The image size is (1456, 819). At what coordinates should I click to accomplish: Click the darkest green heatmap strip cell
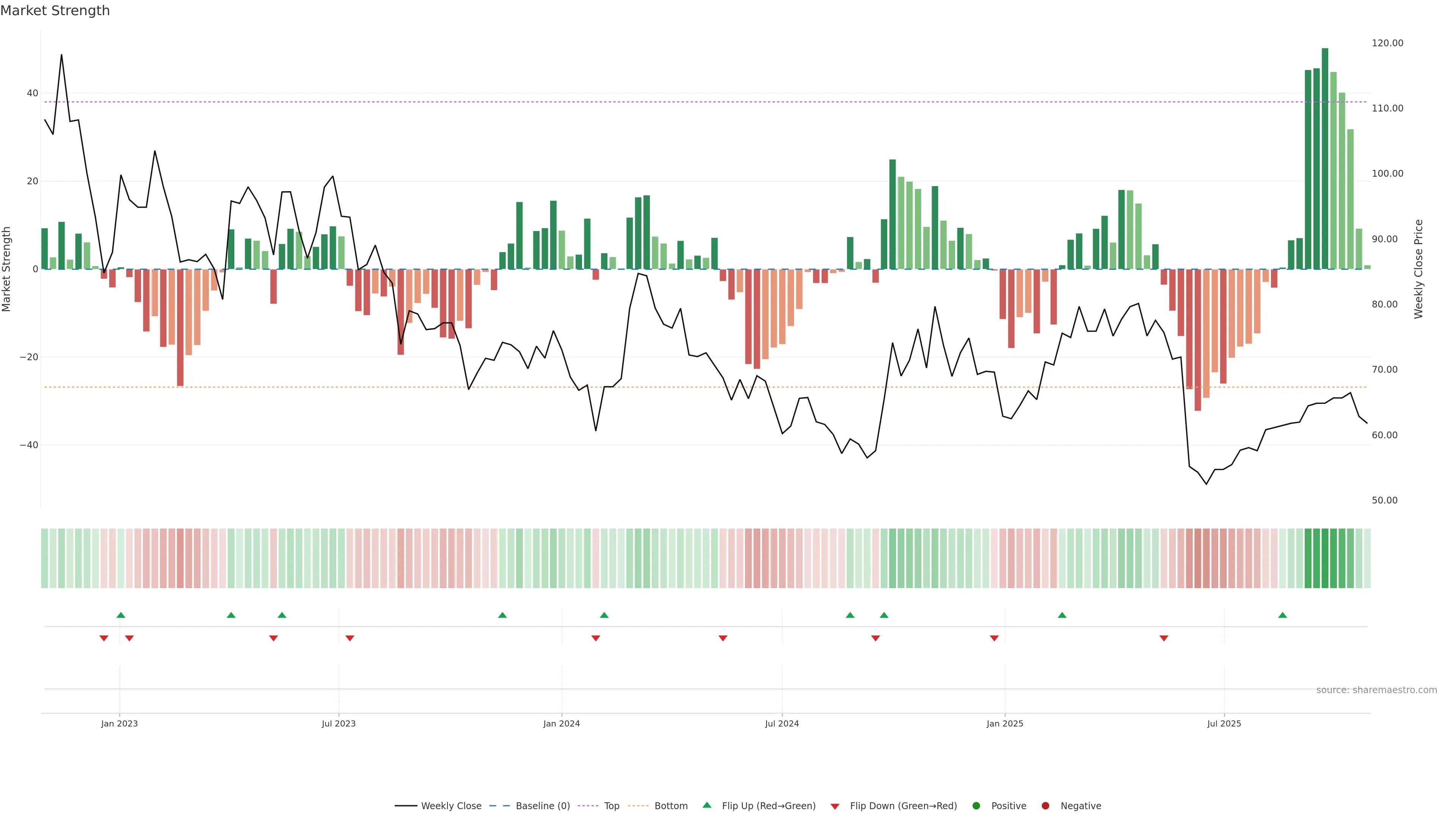tap(1325, 559)
